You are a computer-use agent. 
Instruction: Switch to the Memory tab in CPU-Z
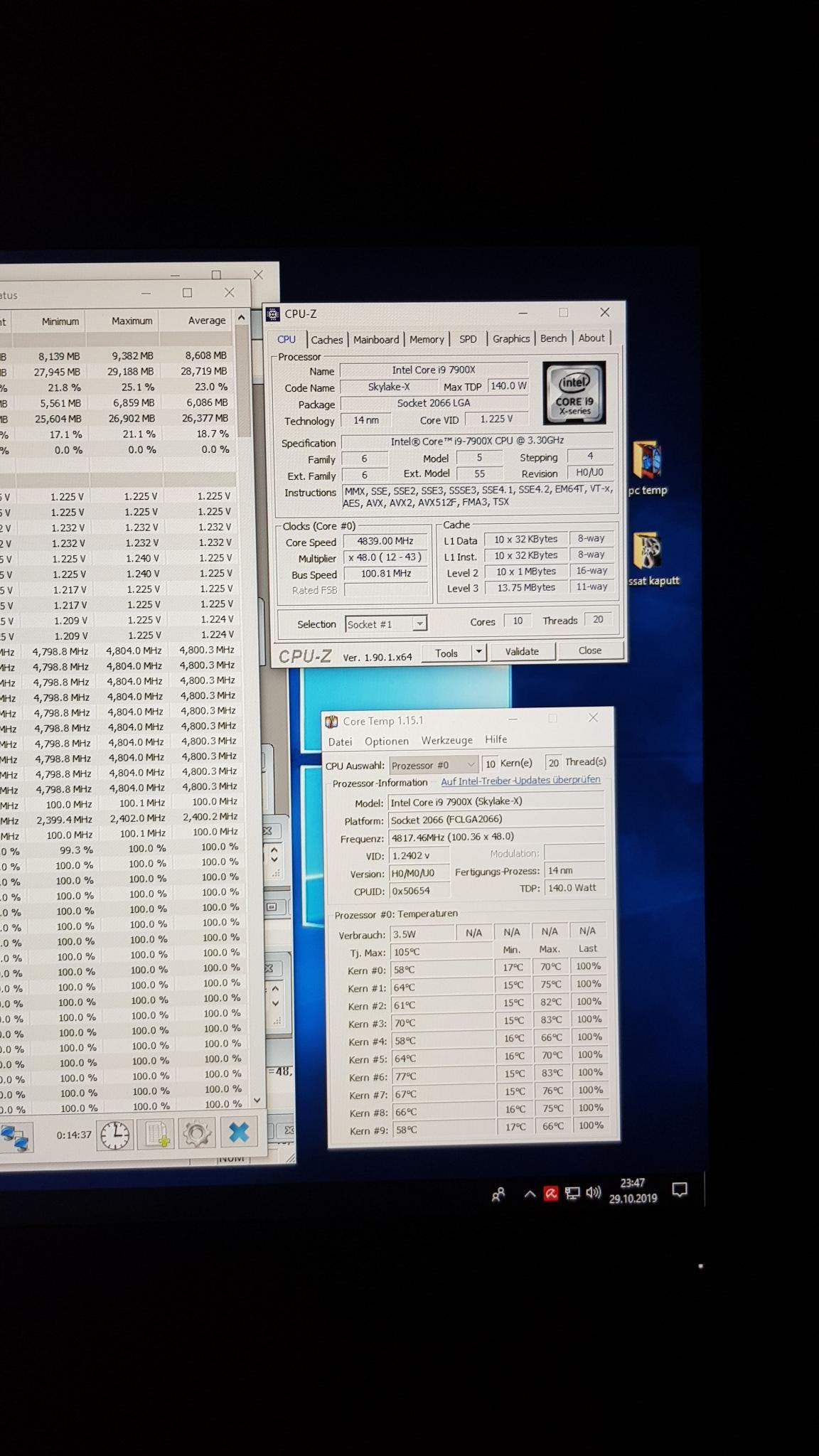[427, 340]
